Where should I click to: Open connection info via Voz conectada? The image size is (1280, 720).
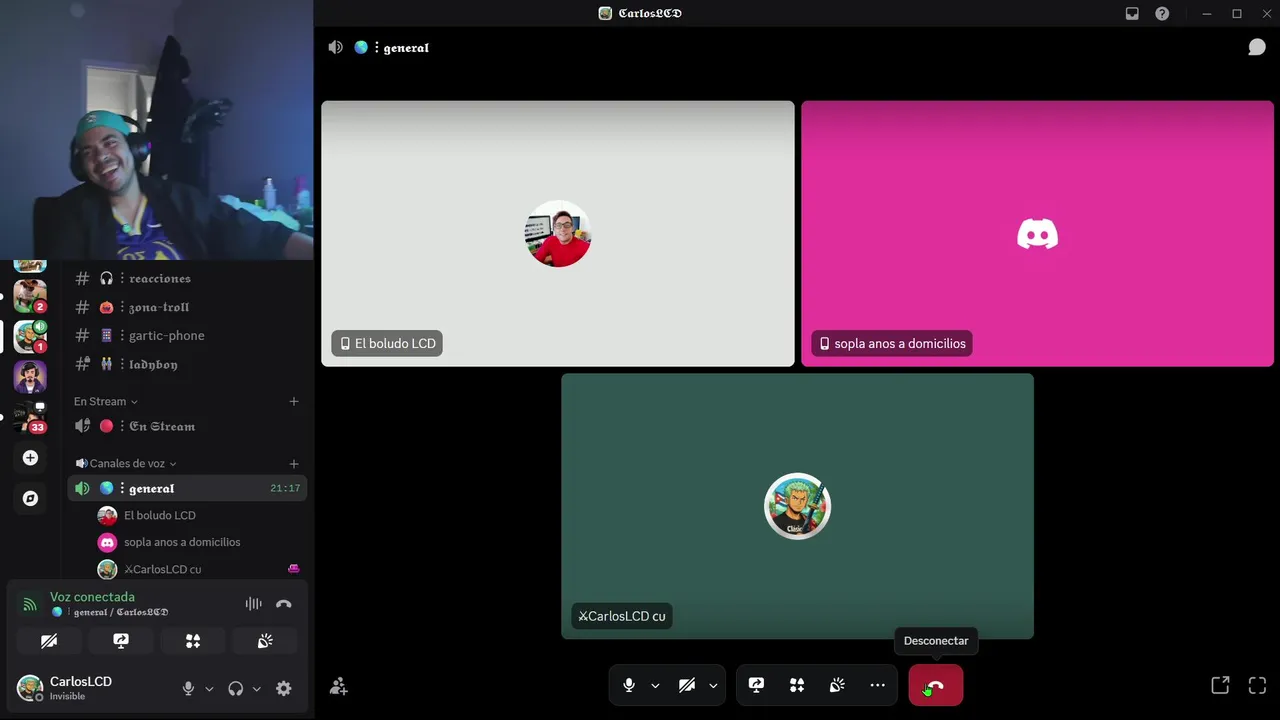[92, 597]
